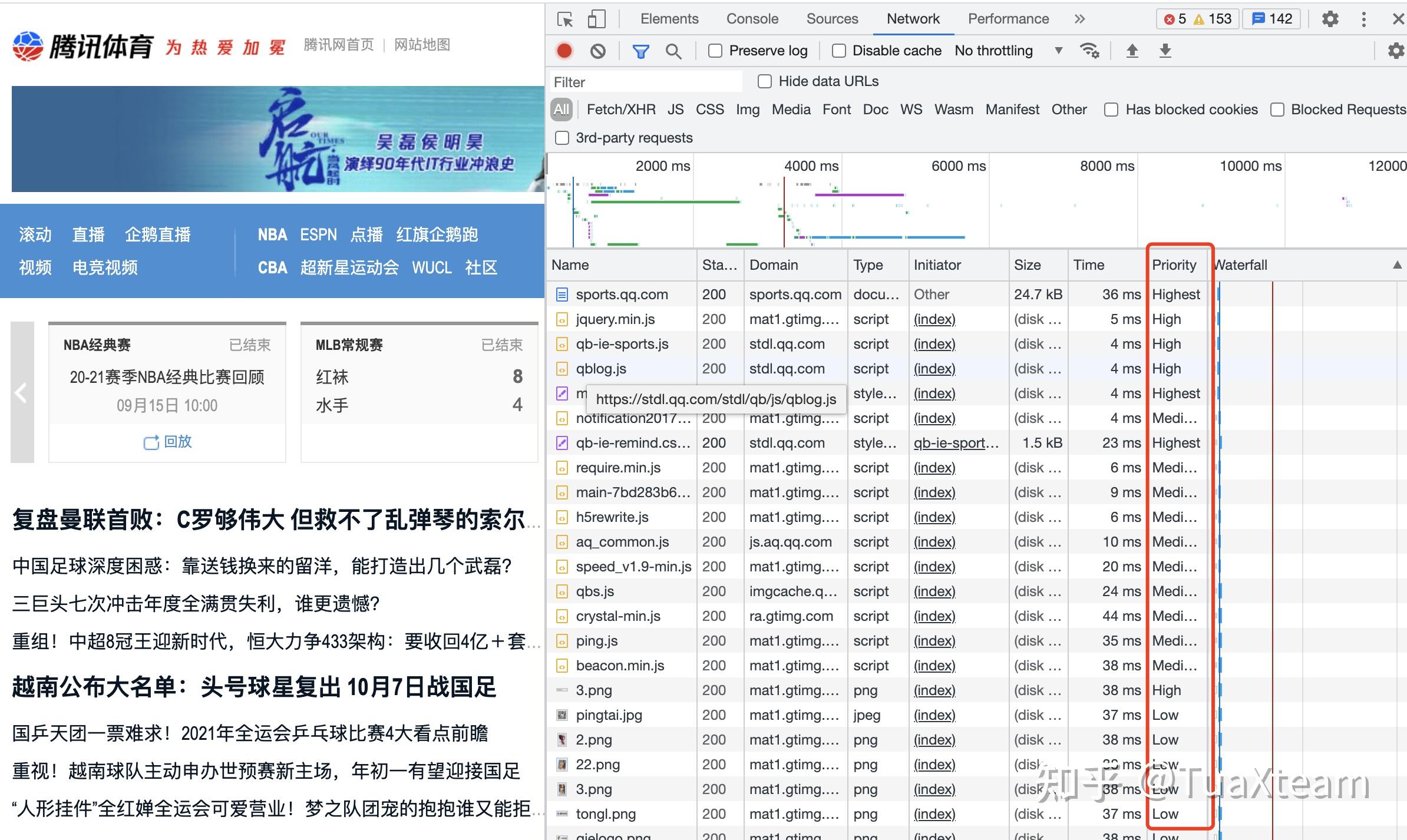
Task: Open the DevTools three-dot menu
Action: tap(1363, 19)
